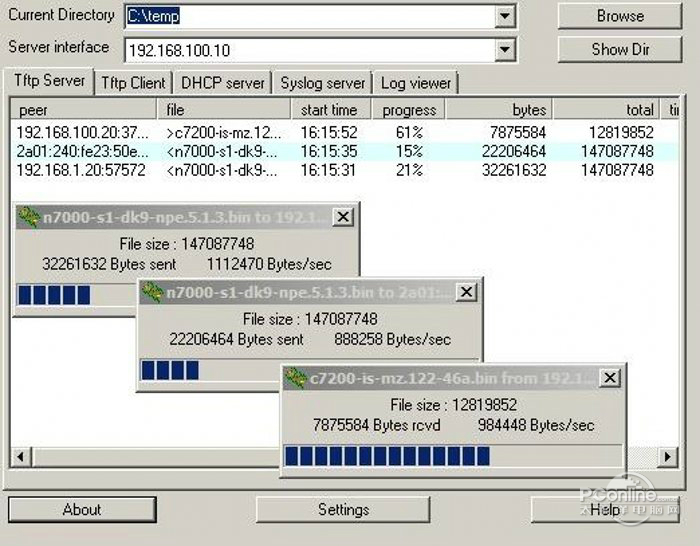Expand the Server interface dropdown

(x=505, y=50)
